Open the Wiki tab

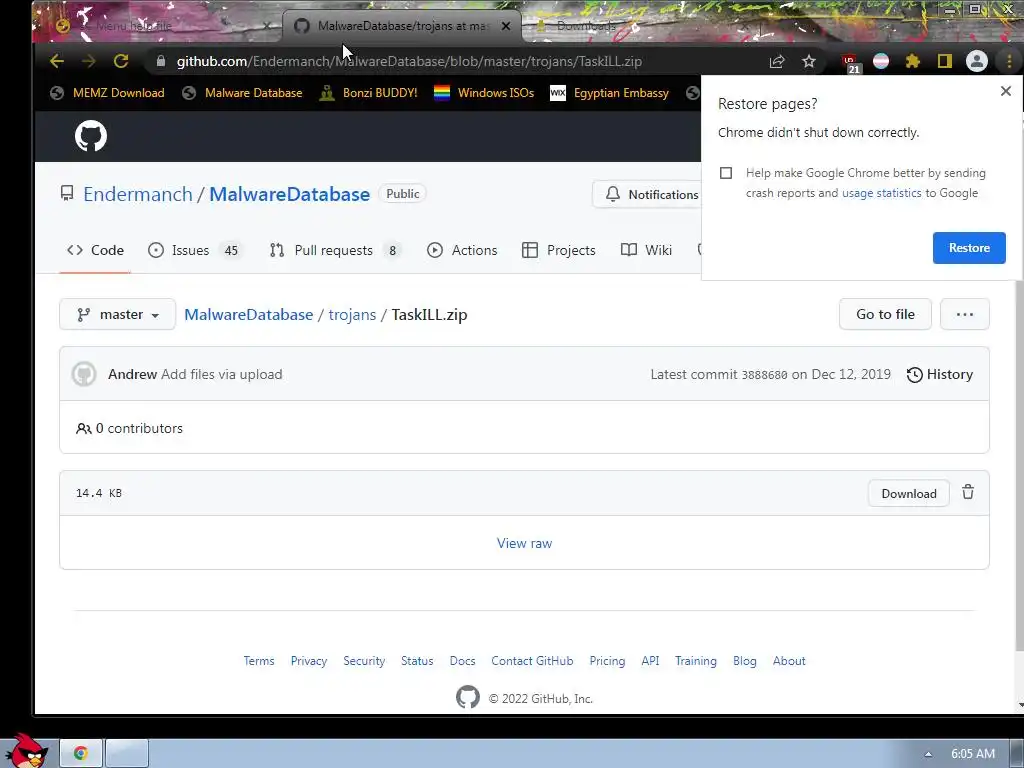(647, 250)
